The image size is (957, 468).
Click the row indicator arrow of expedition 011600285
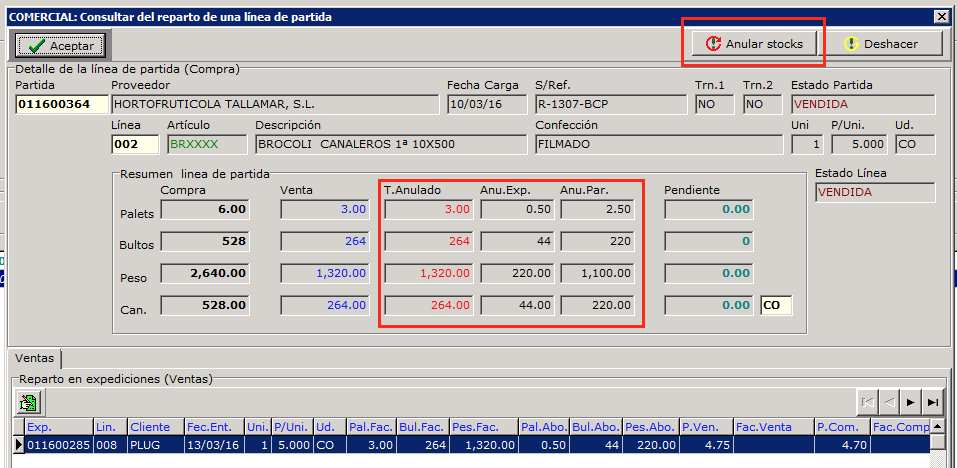(x=18, y=444)
